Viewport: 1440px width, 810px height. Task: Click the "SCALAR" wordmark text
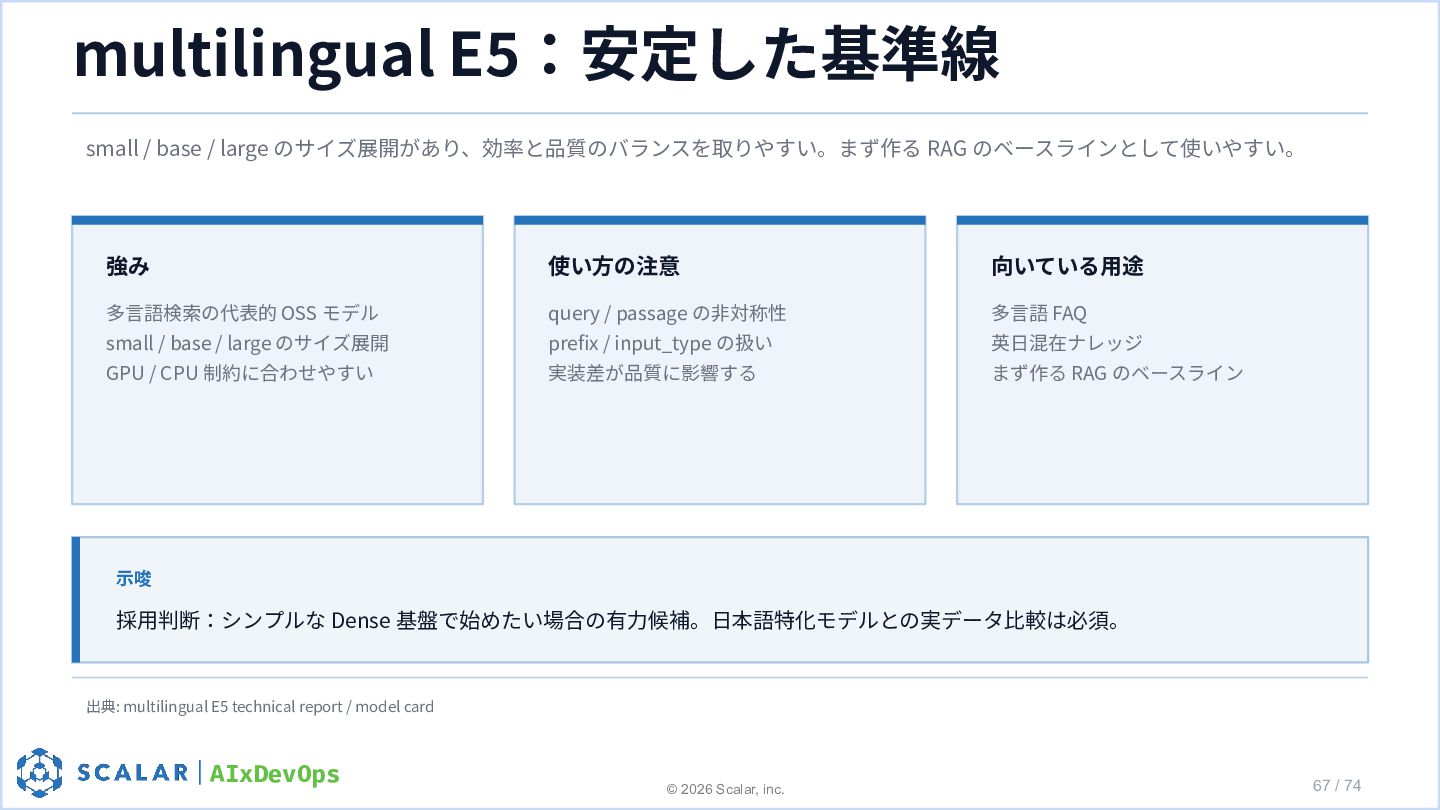pos(133,772)
